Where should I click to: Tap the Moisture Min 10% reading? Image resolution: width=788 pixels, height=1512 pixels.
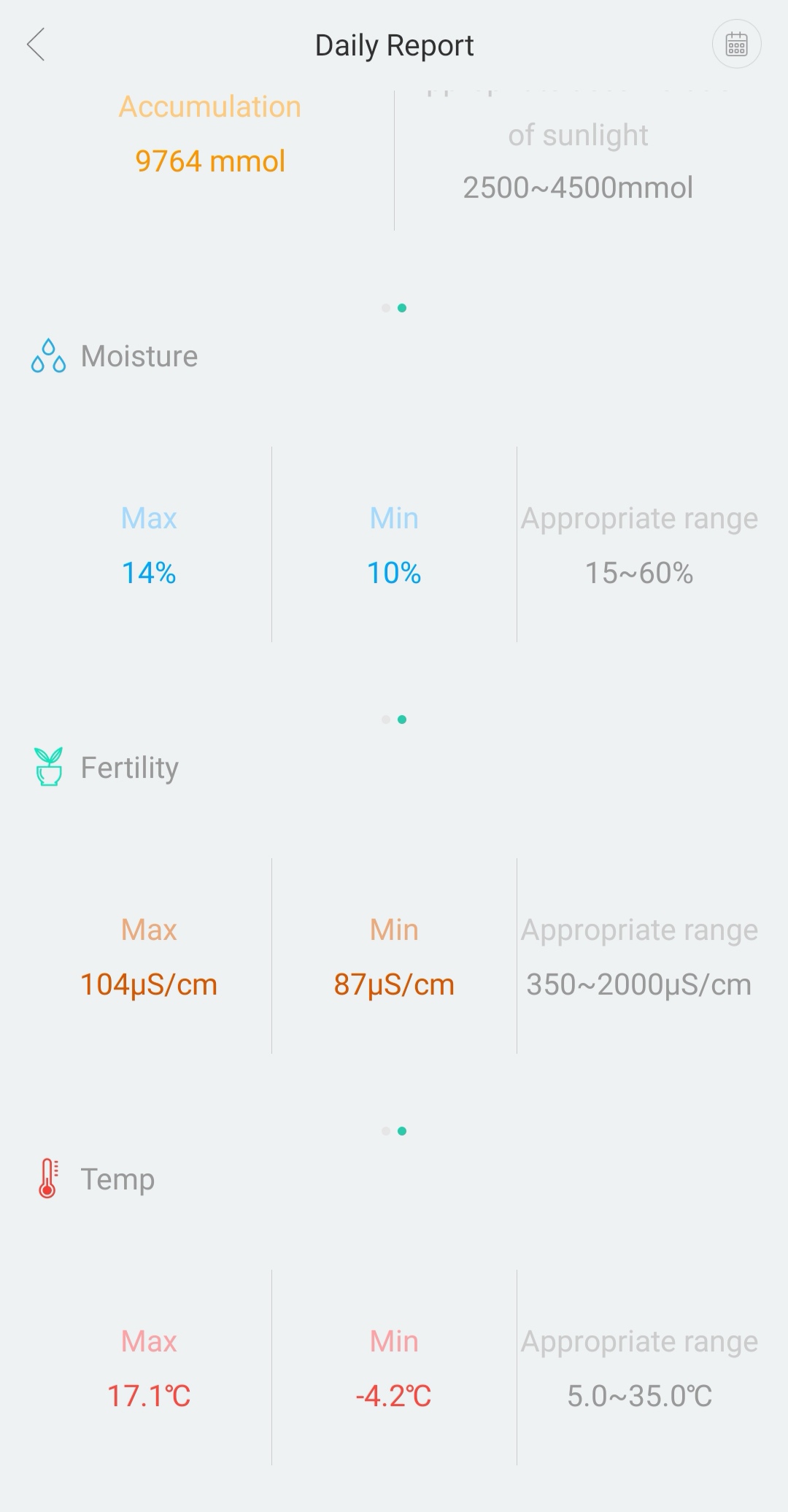[x=394, y=573]
